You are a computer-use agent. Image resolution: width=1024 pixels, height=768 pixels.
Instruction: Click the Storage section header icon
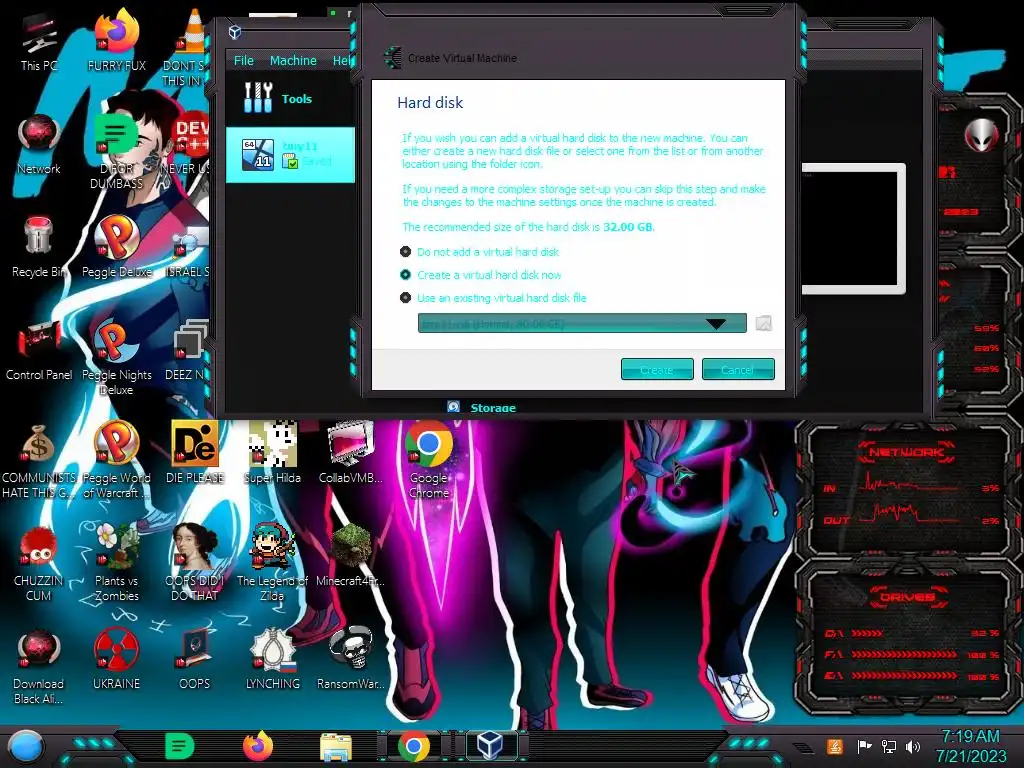(453, 407)
